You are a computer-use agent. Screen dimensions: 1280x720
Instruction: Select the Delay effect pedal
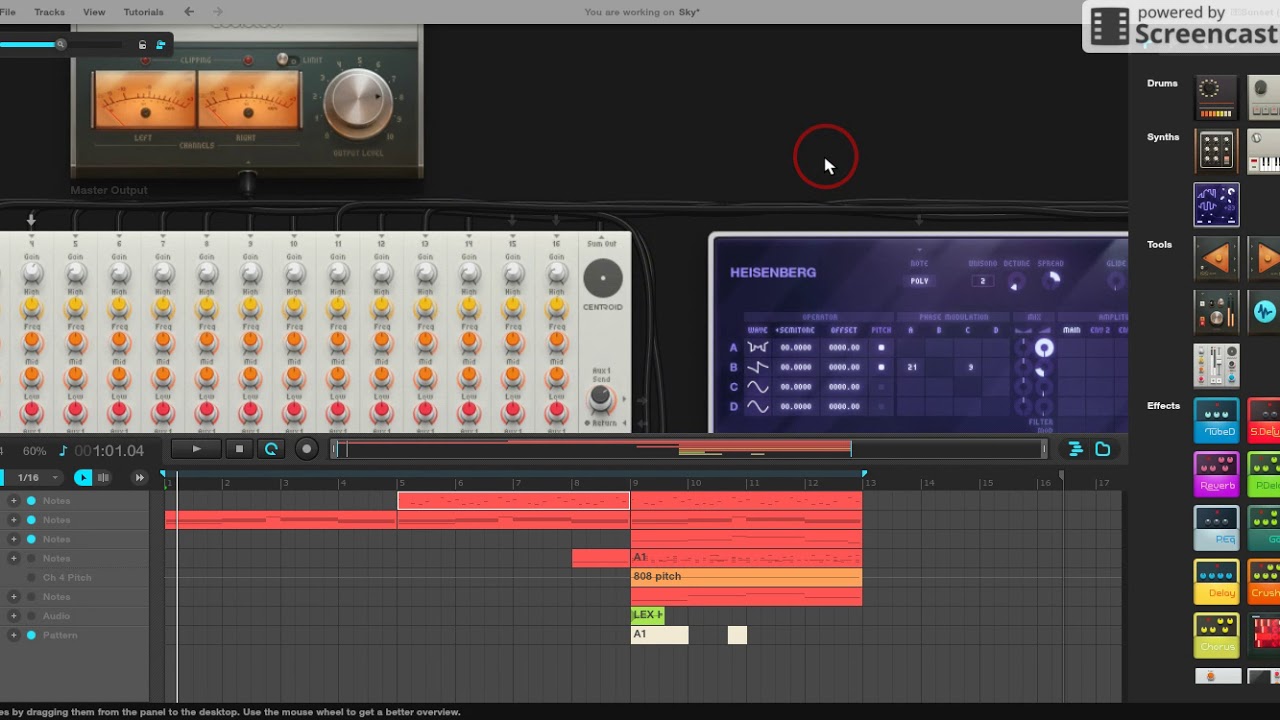tap(1216, 582)
